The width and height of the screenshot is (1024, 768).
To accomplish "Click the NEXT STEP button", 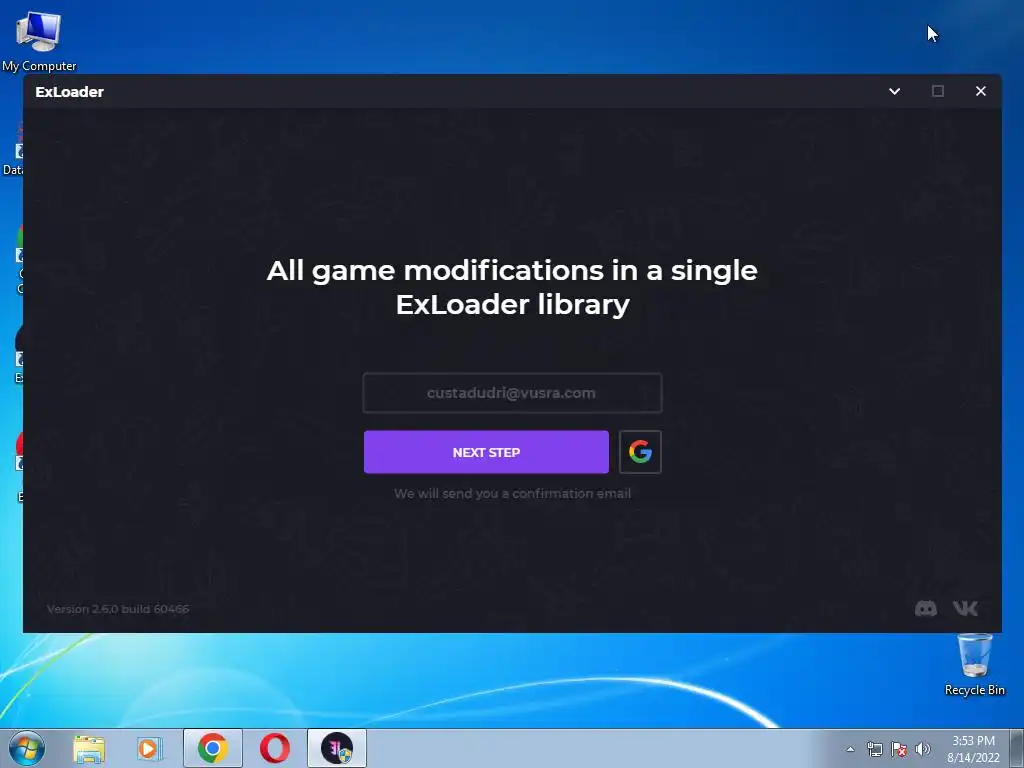I will point(486,452).
